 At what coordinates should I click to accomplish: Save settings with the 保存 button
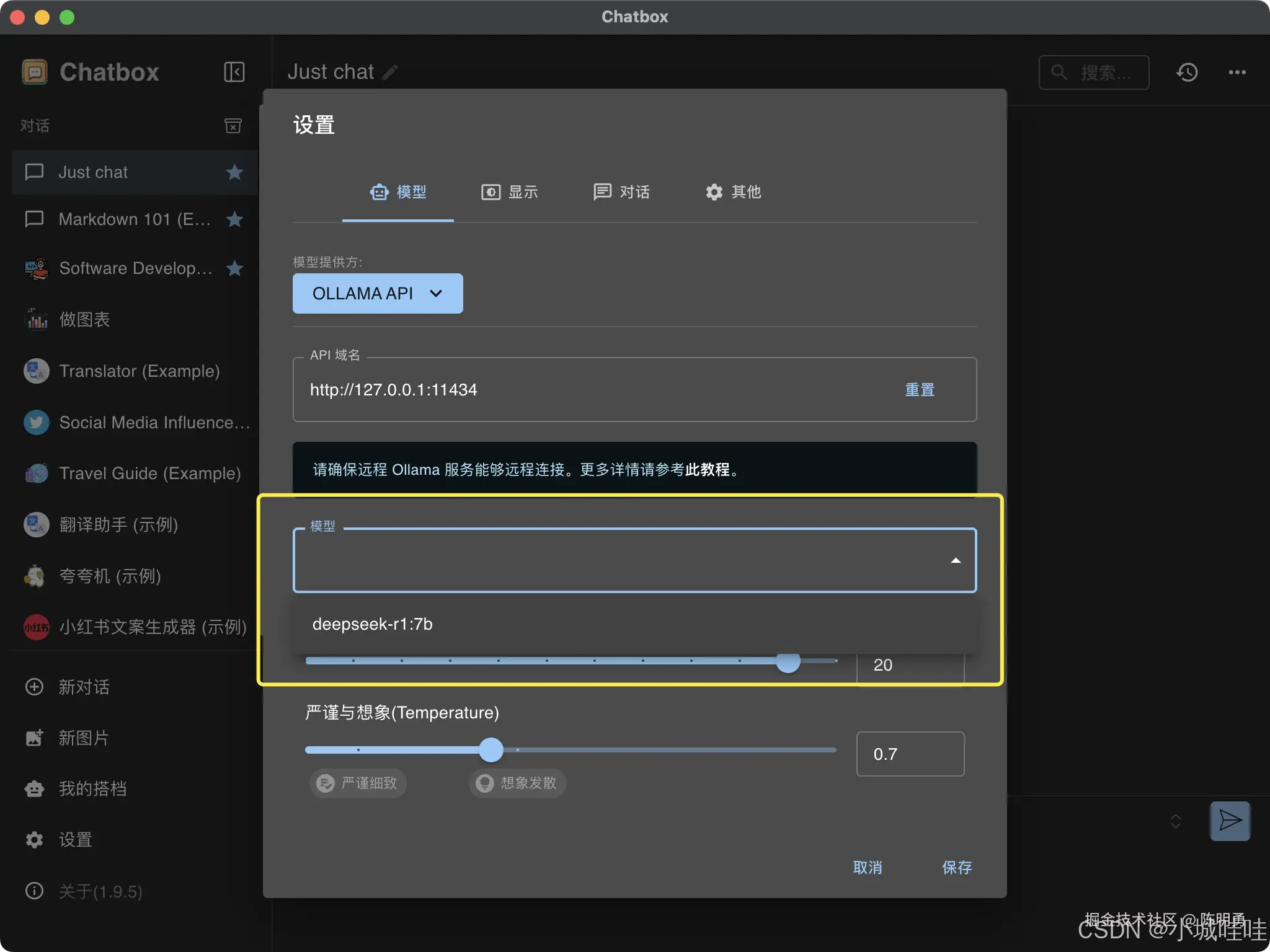pyautogui.click(x=956, y=868)
